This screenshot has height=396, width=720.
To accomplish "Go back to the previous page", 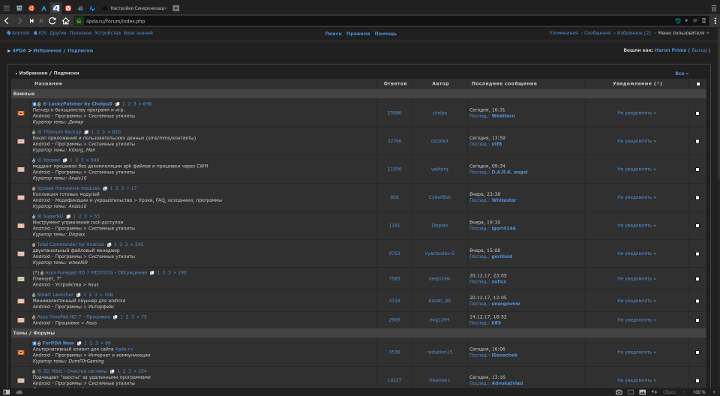I will [x=6, y=21].
